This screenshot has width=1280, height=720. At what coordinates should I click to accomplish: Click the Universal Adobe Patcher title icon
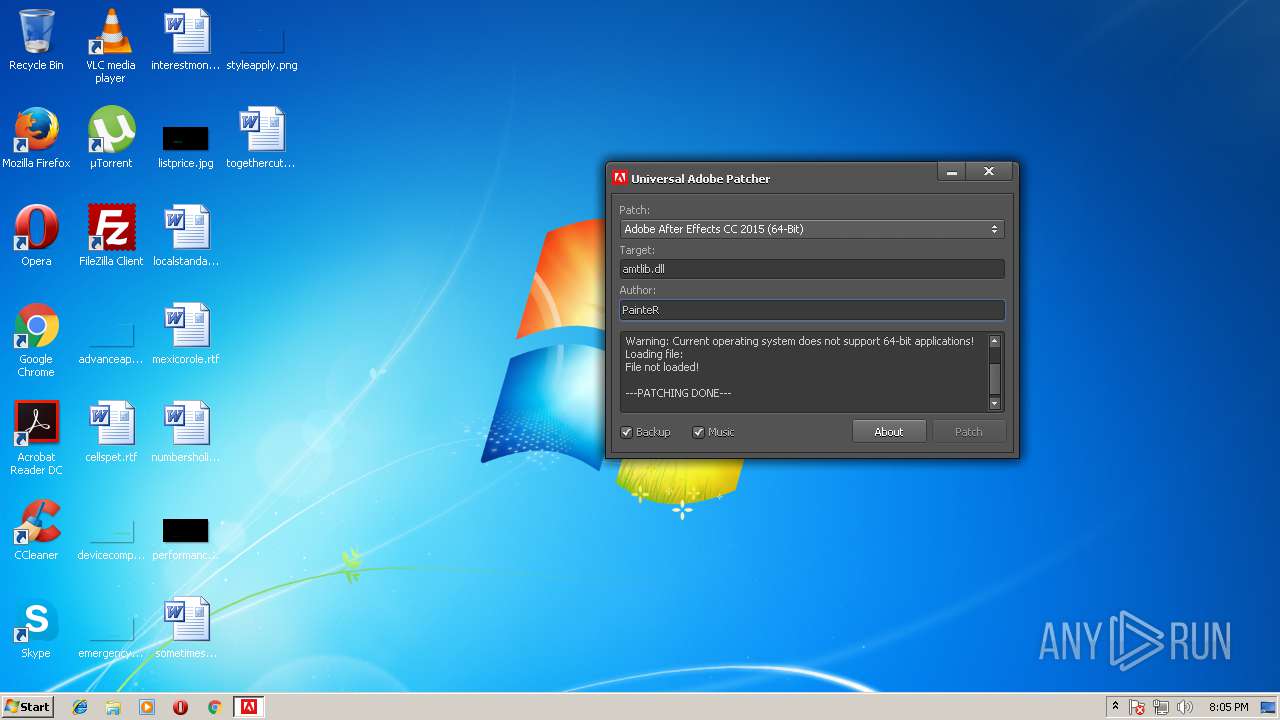(x=620, y=178)
